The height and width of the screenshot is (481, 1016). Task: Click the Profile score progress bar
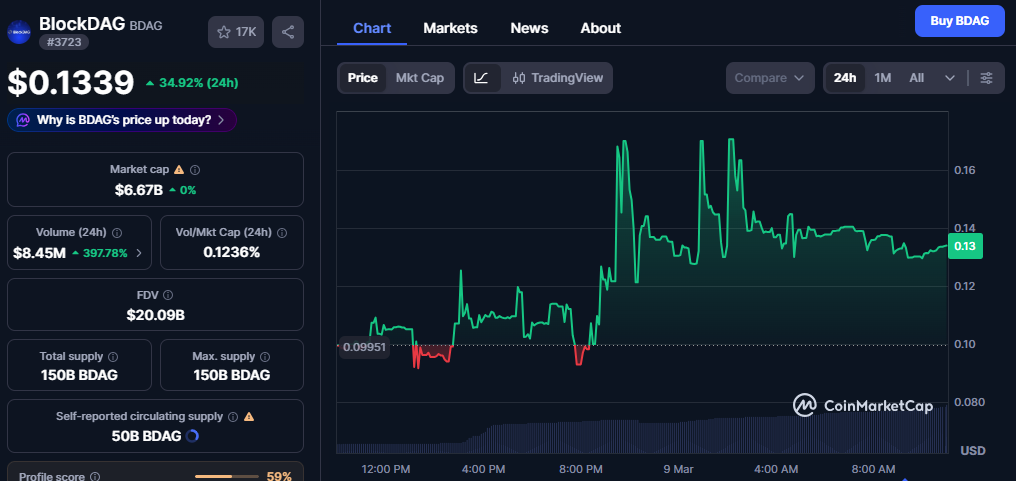point(227,476)
